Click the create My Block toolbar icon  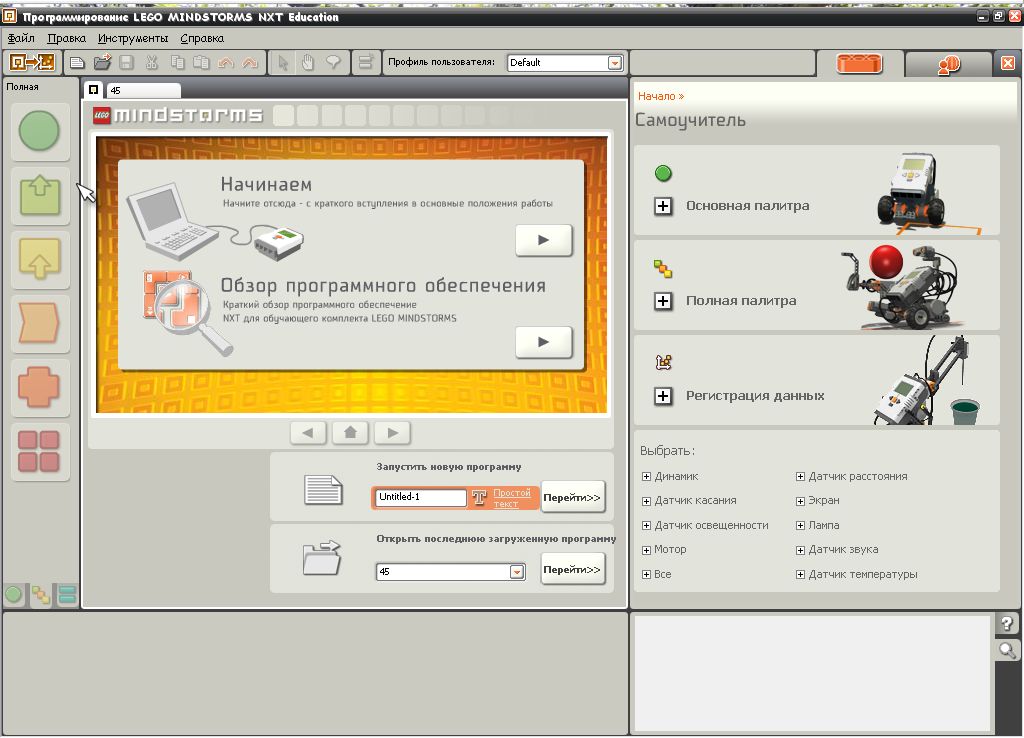click(x=366, y=63)
